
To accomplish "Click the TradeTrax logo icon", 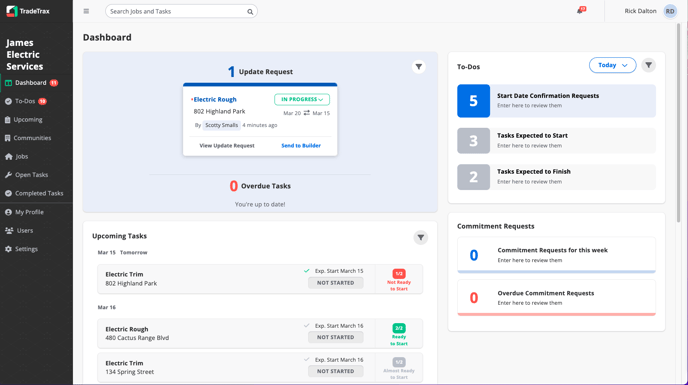I will pos(12,11).
